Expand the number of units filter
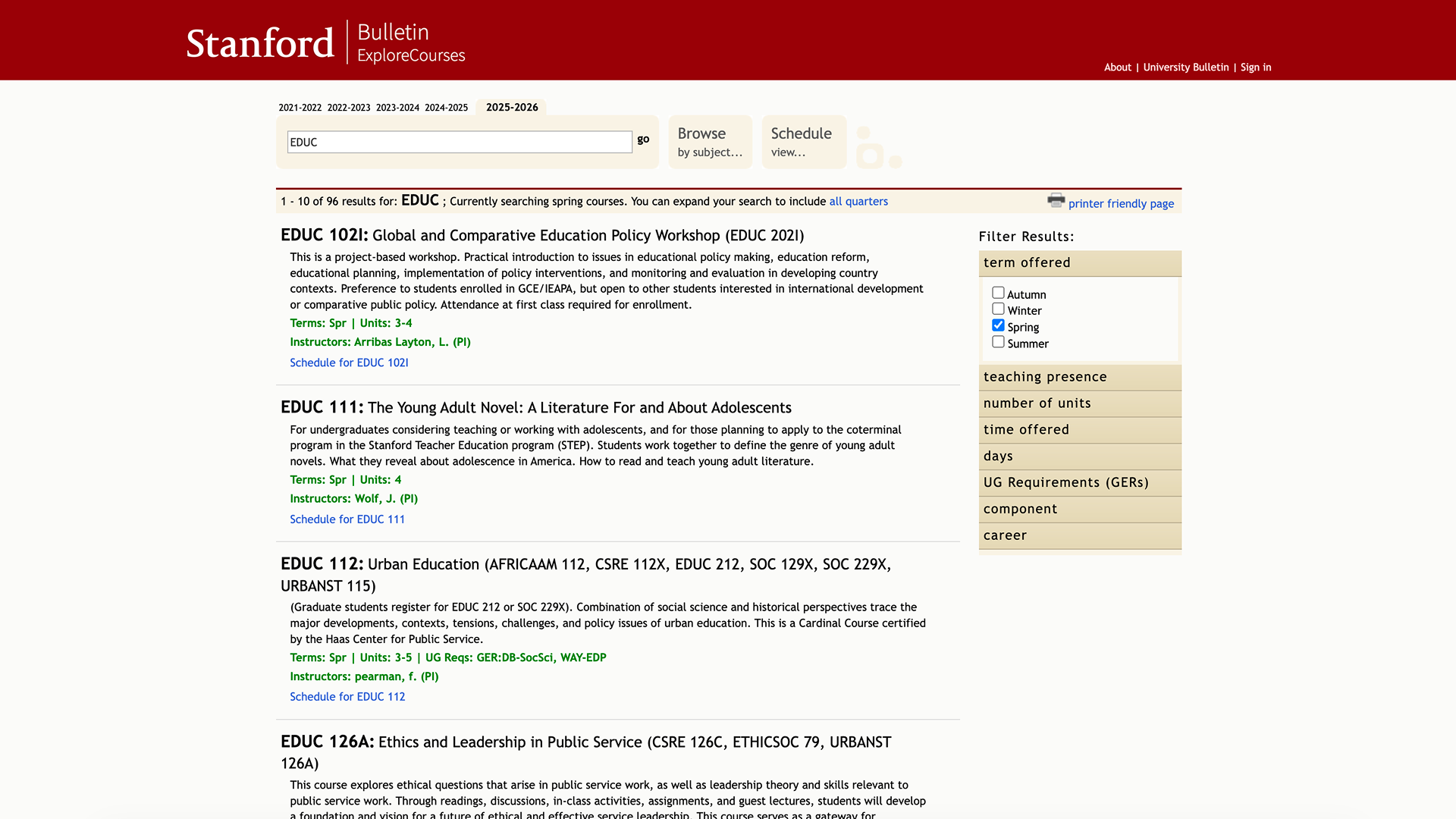This screenshot has height=819, width=1456. (x=1080, y=403)
